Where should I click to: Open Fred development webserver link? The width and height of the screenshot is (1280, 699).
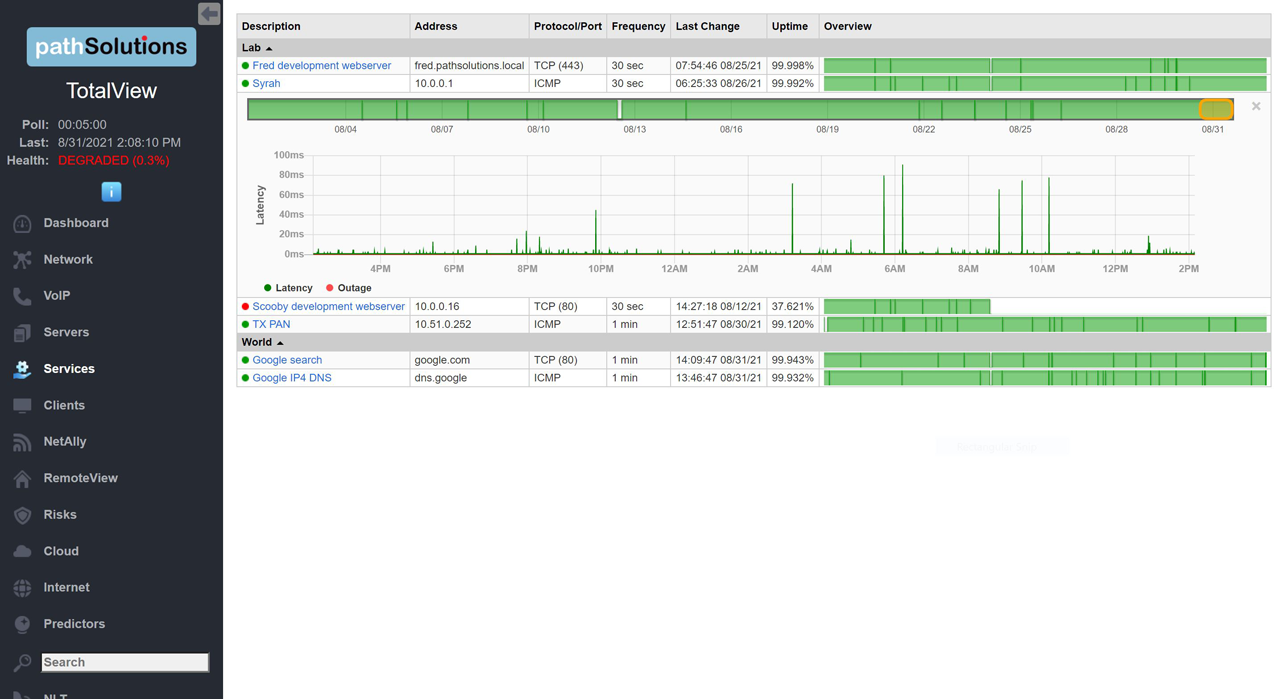click(x=321, y=66)
